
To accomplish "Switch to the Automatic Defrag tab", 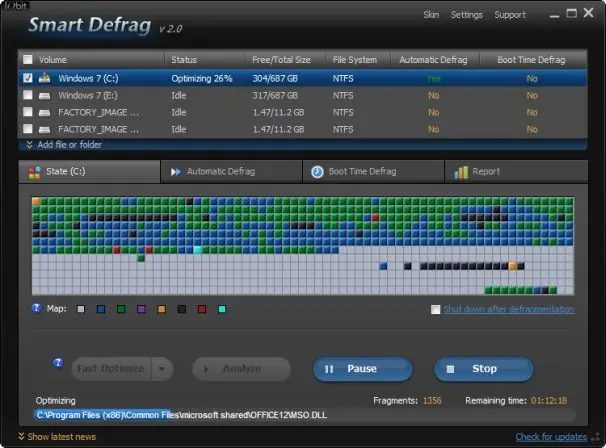I will [232, 172].
